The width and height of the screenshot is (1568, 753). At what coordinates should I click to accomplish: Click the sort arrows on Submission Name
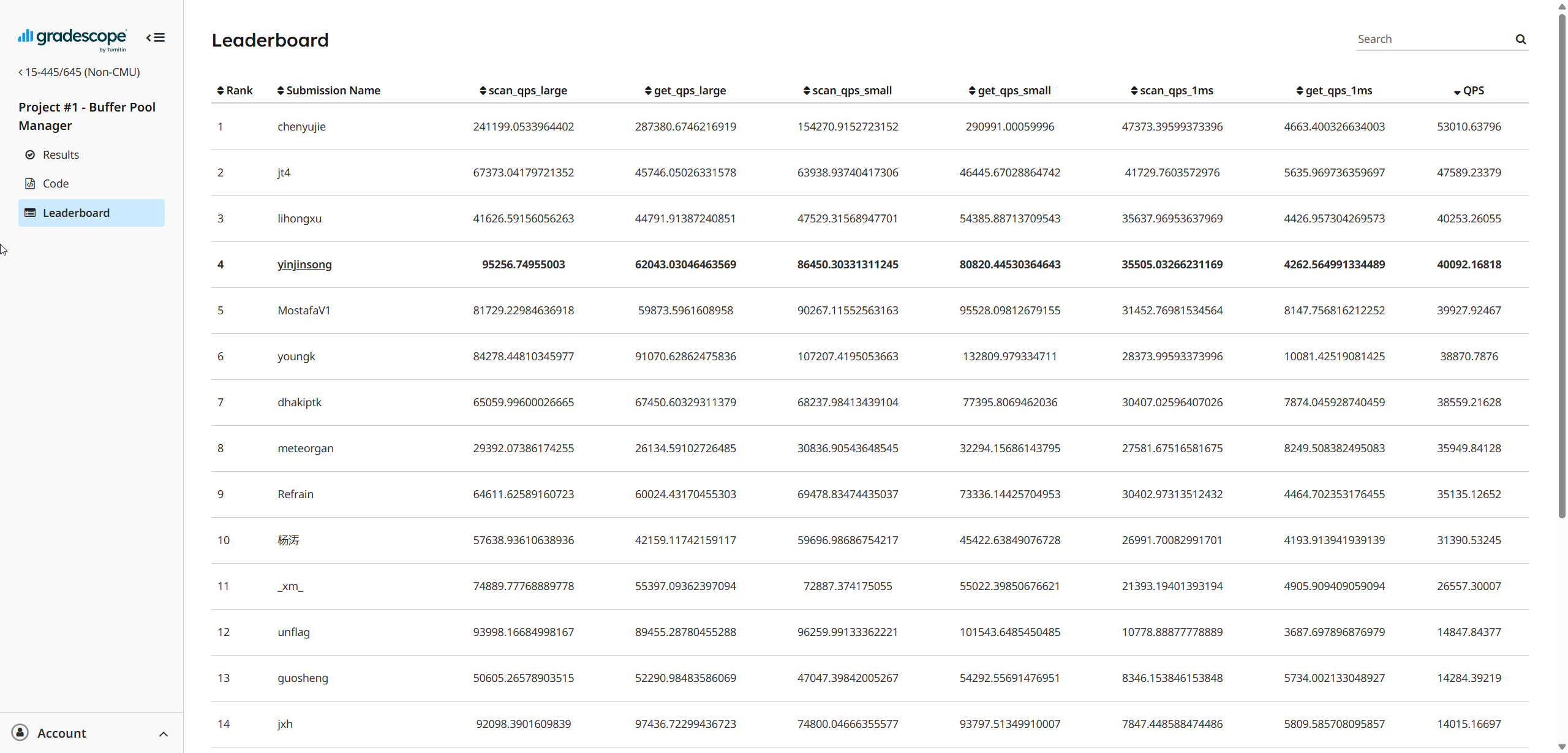pyautogui.click(x=281, y=90)
